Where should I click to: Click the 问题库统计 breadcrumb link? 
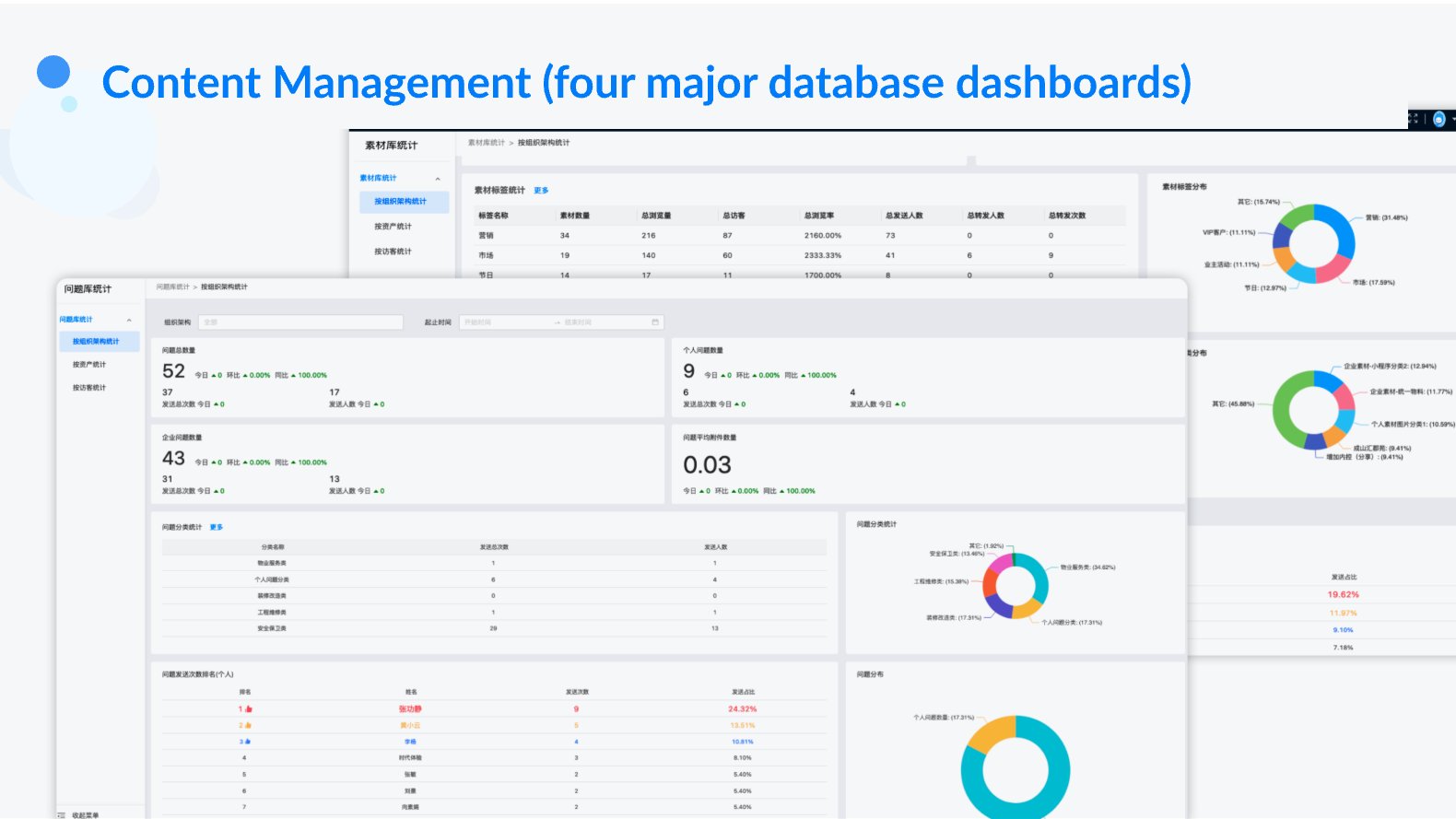(x=172, y=287)
